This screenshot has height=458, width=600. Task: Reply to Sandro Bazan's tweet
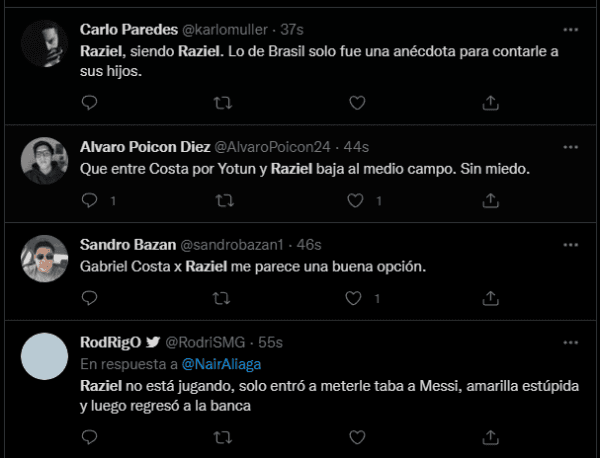coord(89,298)
